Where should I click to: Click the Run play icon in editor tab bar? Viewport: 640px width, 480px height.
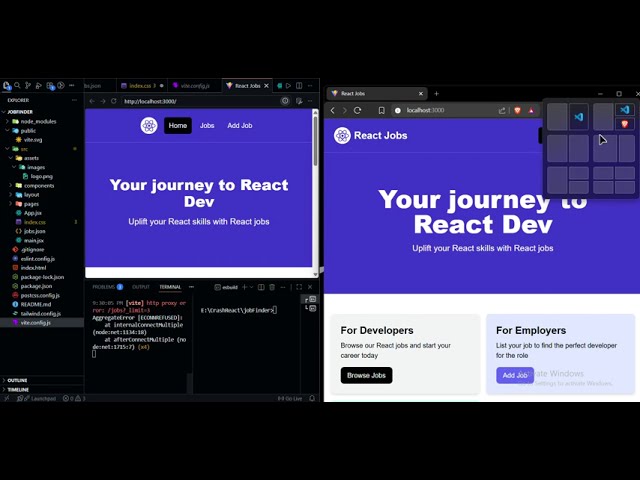click(289, 86)
